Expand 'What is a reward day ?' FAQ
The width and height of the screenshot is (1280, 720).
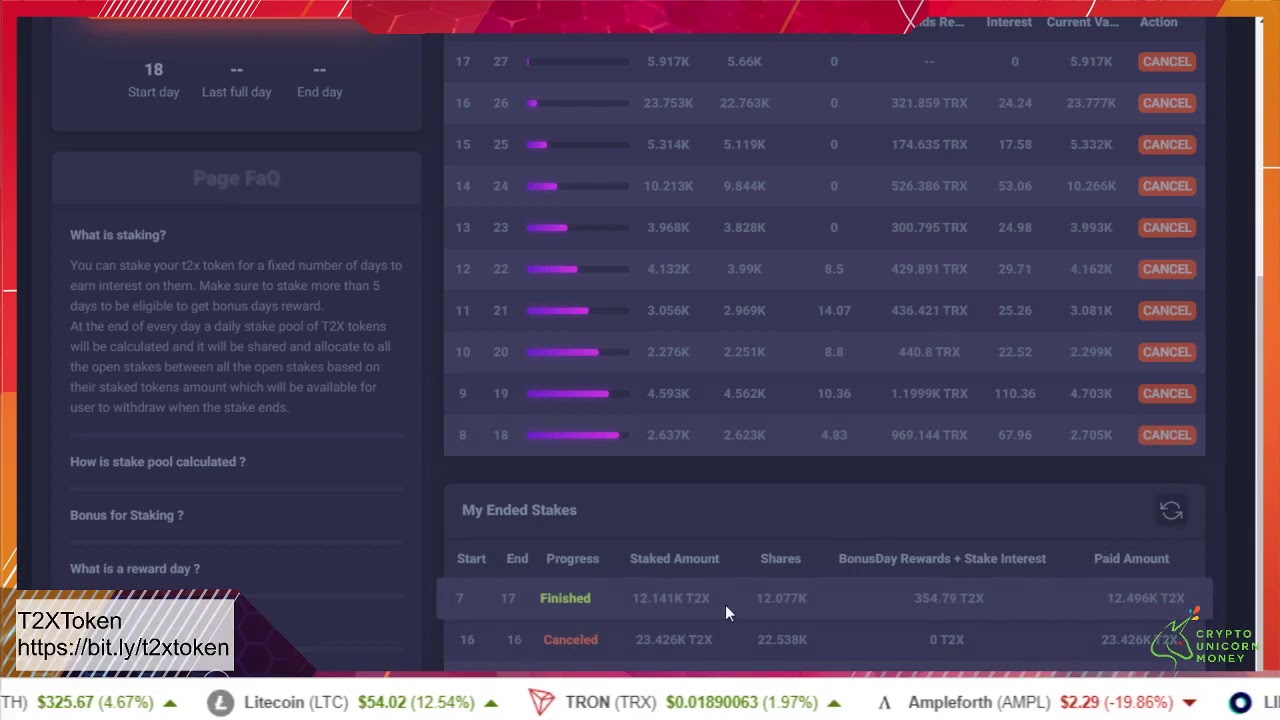pos(135,569)
